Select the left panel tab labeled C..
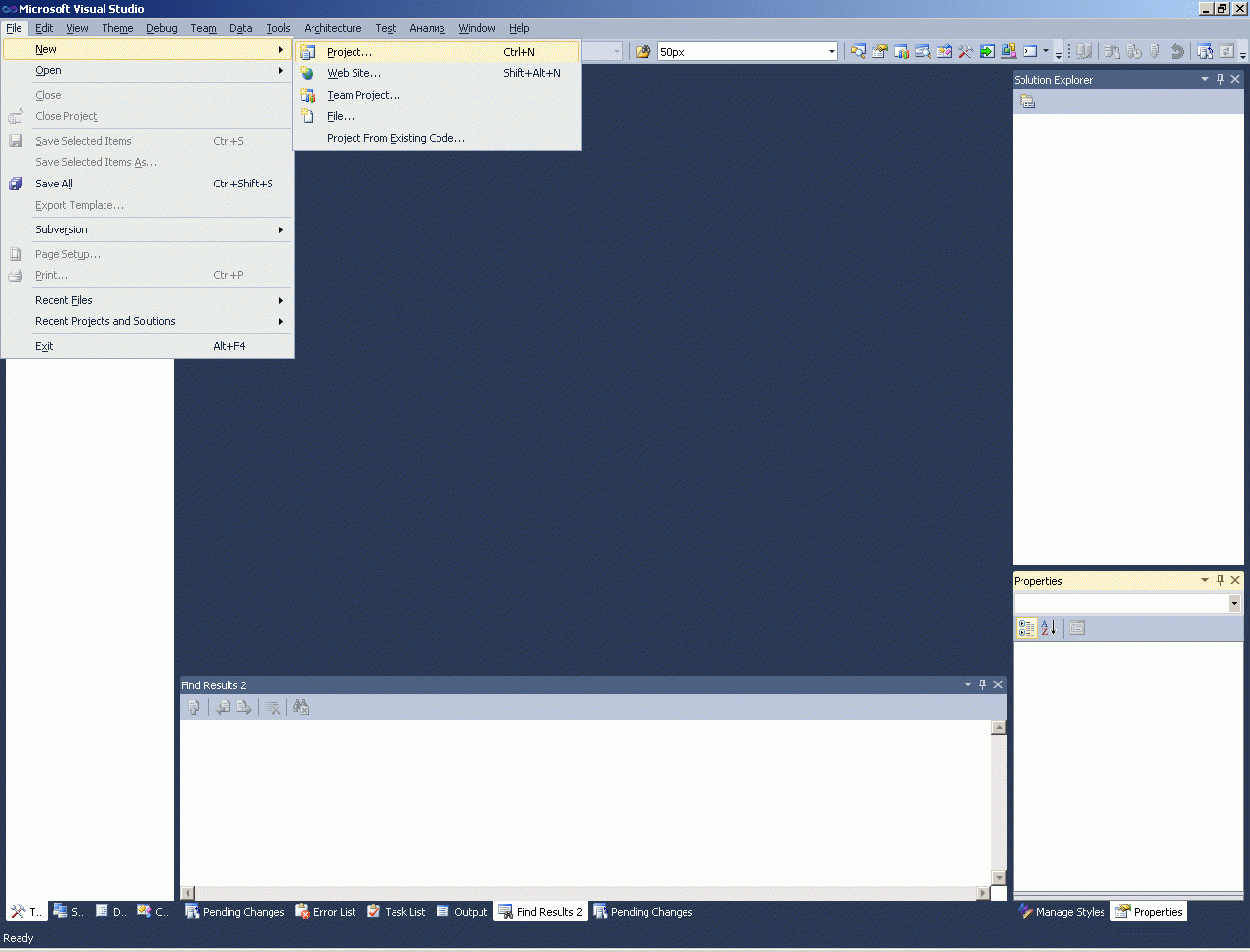Viewport: 1250px width, 952px height. coord(152,912)
